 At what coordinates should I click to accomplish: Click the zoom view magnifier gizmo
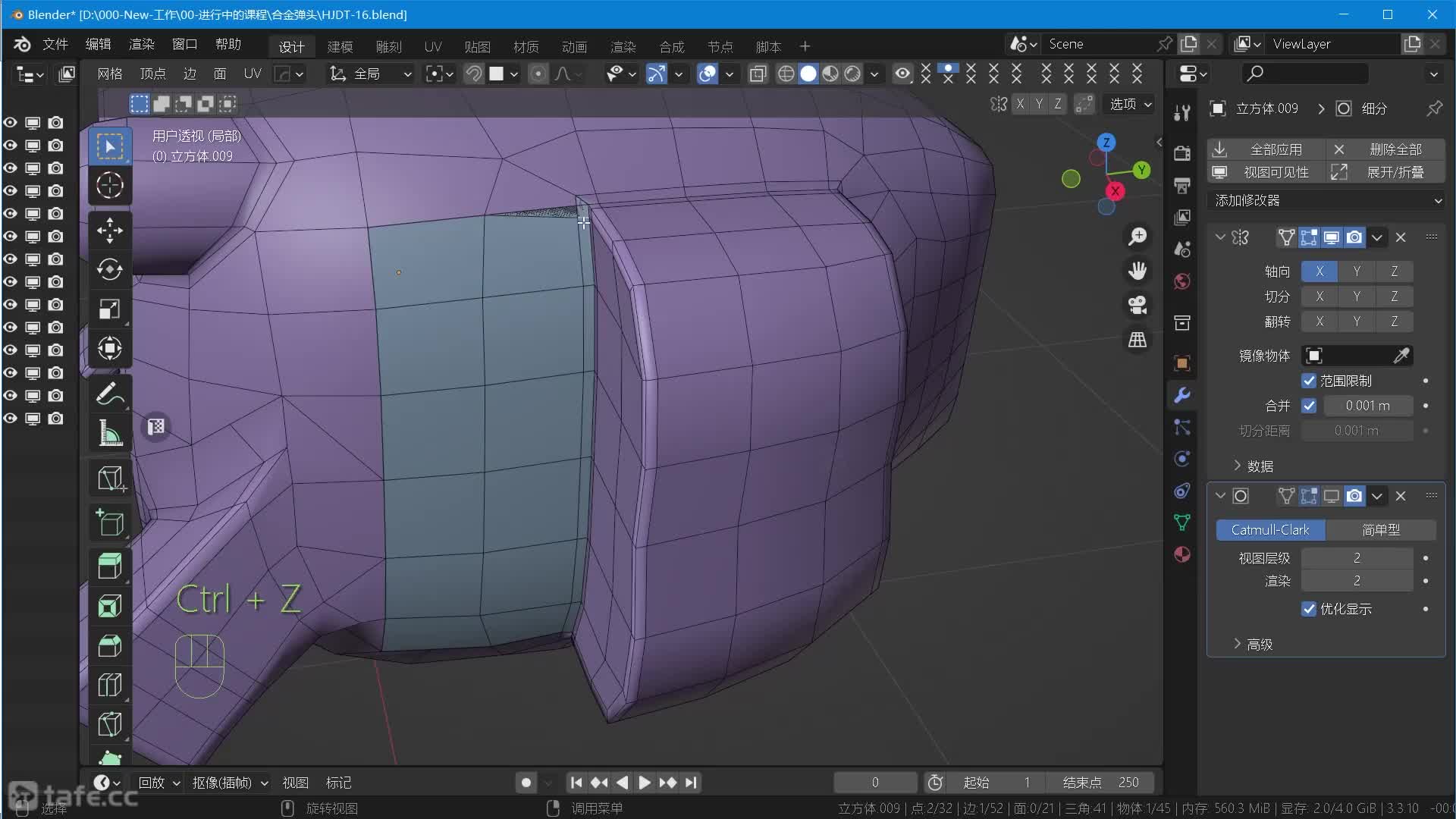click(x=1137, y=237)
